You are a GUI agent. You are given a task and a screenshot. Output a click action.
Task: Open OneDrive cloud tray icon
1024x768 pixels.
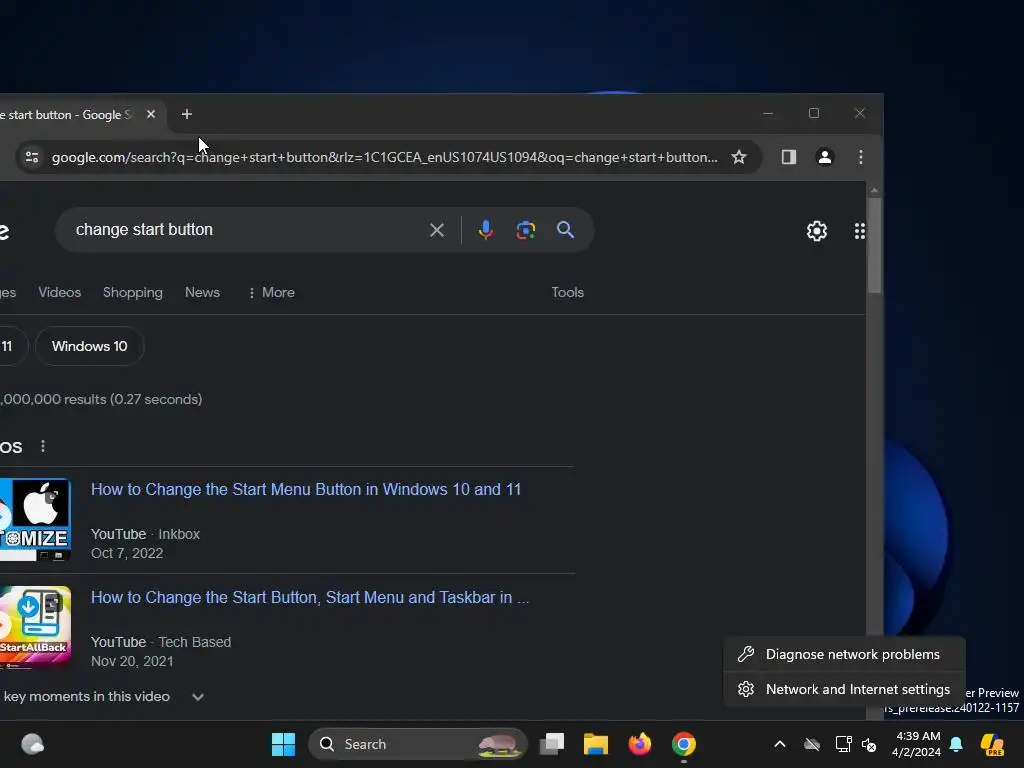[812, 744]
